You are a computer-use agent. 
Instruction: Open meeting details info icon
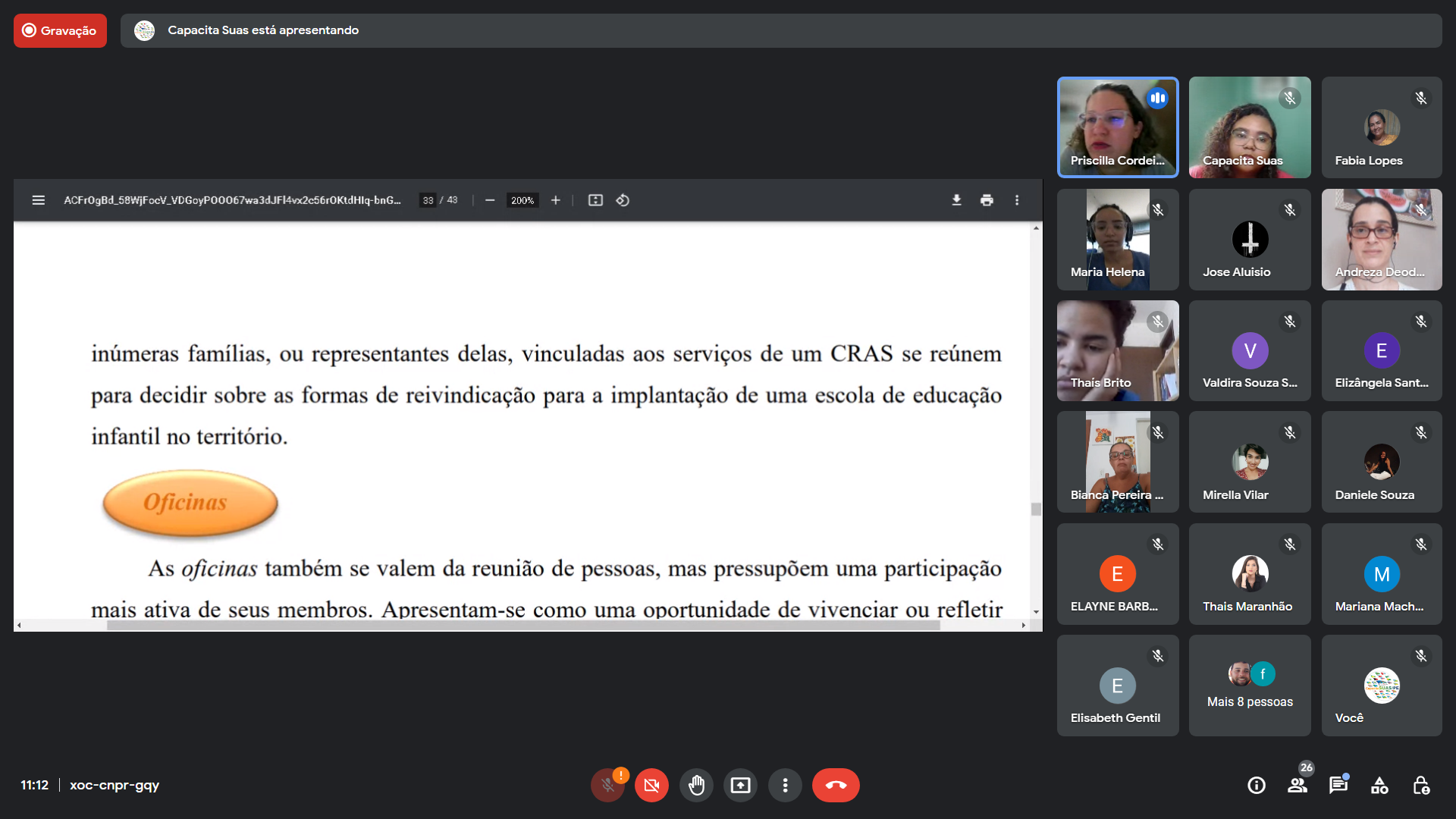pos(1257,785)
